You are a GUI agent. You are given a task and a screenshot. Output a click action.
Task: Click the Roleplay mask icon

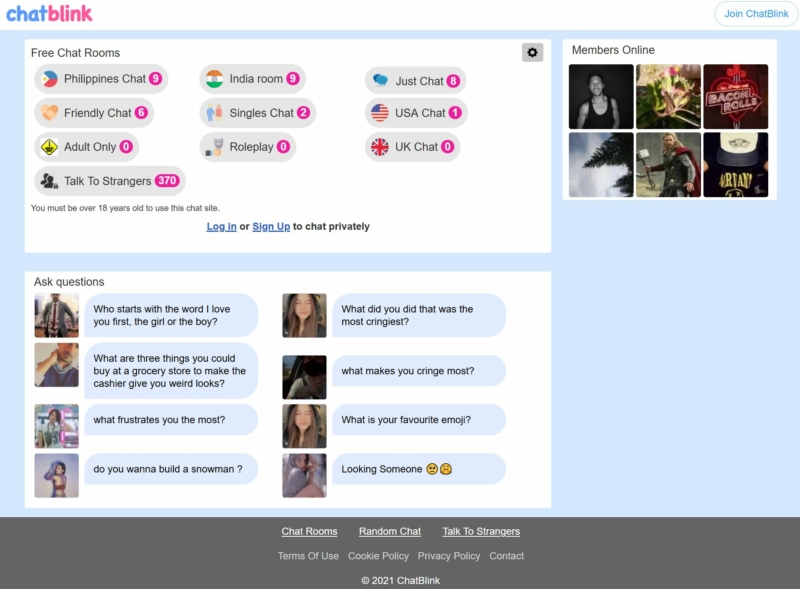214,147
